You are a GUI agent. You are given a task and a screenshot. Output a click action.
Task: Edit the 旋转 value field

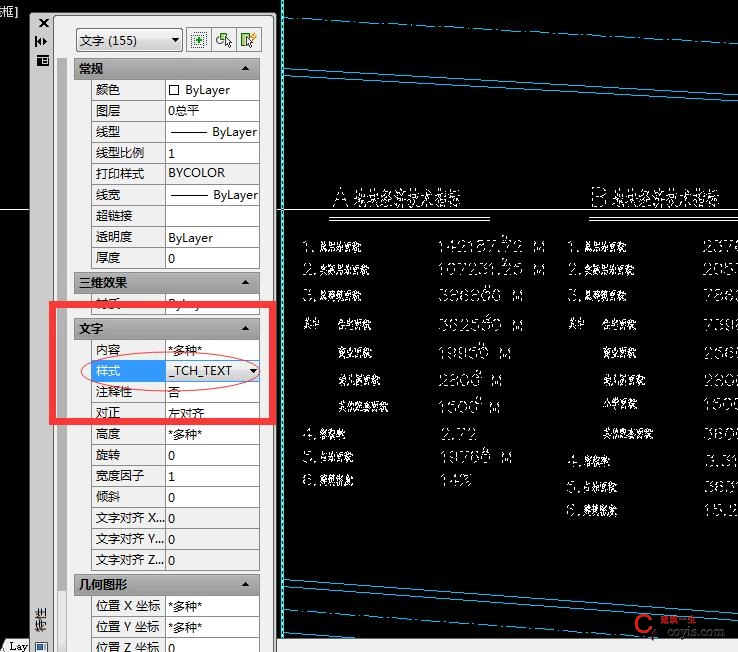coord(212,455)
